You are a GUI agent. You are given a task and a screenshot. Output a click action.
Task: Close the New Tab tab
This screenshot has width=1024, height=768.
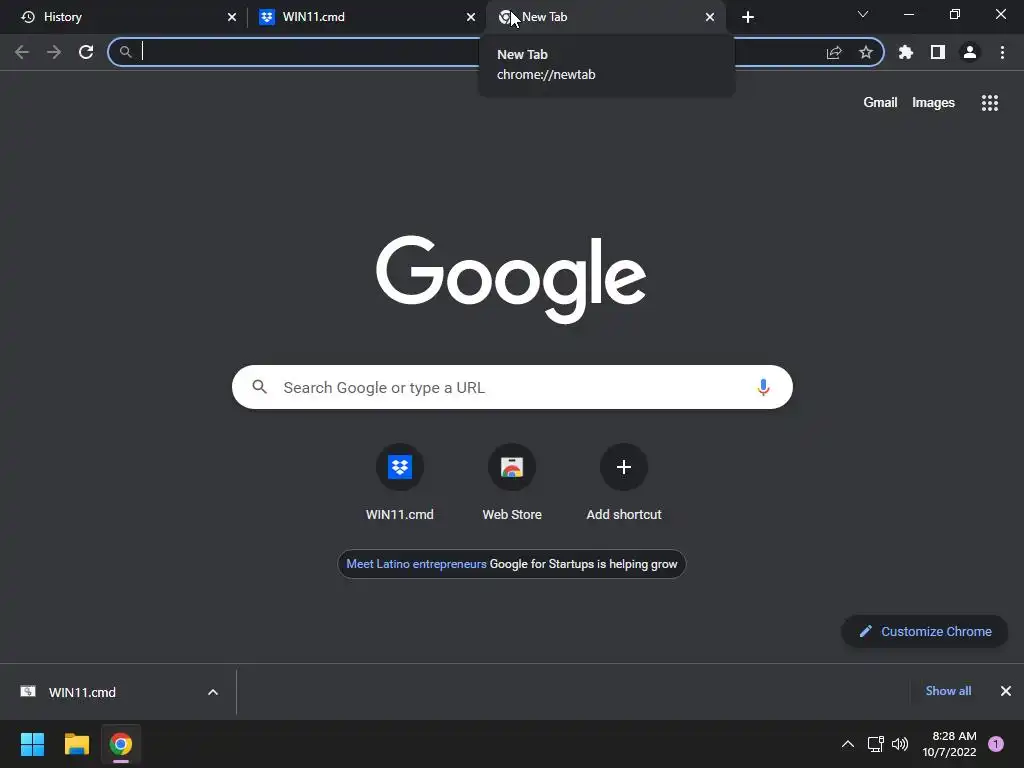710,17
